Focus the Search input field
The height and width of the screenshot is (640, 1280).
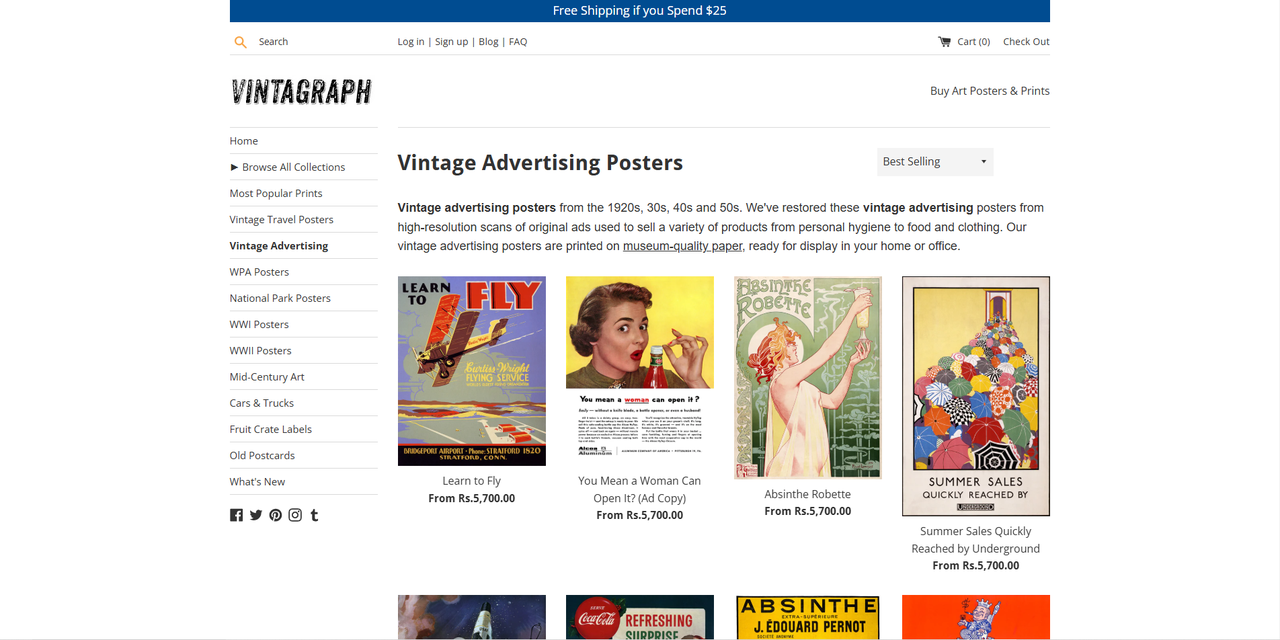(x=315, y=42)
